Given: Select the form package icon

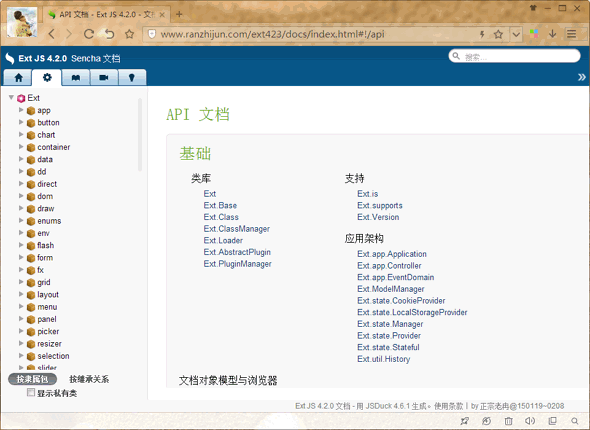Looking at the screenshot, I should 31,258.
